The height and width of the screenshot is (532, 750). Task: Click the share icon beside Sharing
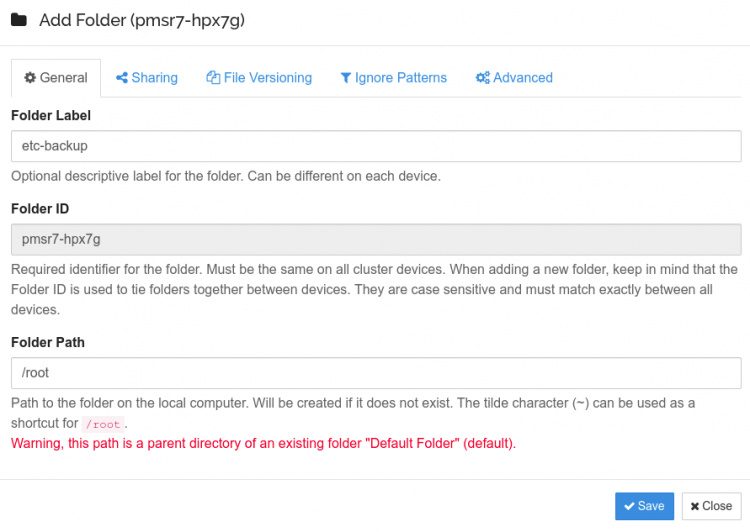[122, 78]
